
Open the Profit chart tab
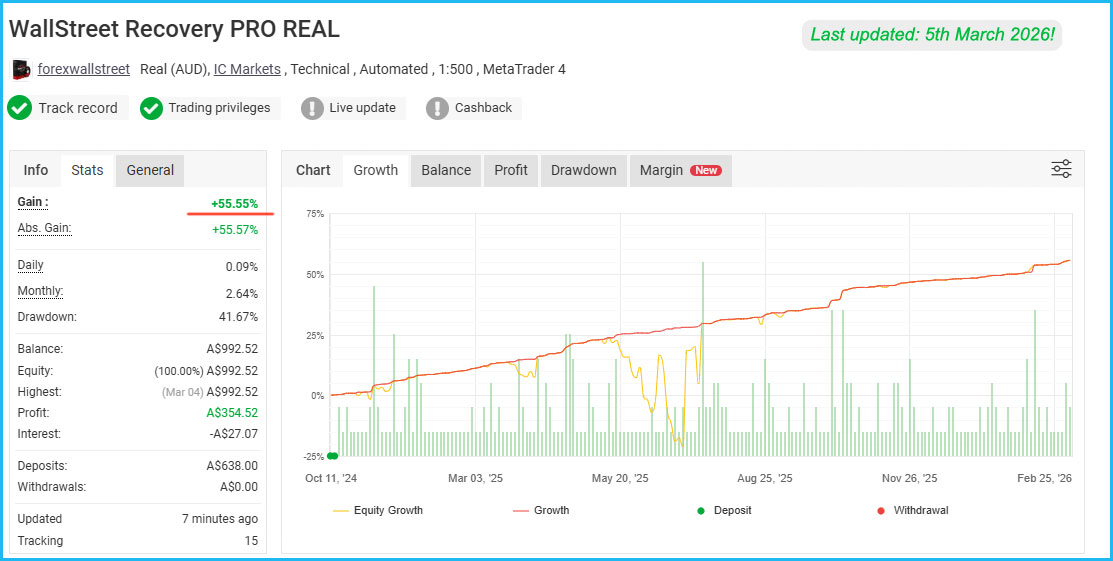[511, 170]
